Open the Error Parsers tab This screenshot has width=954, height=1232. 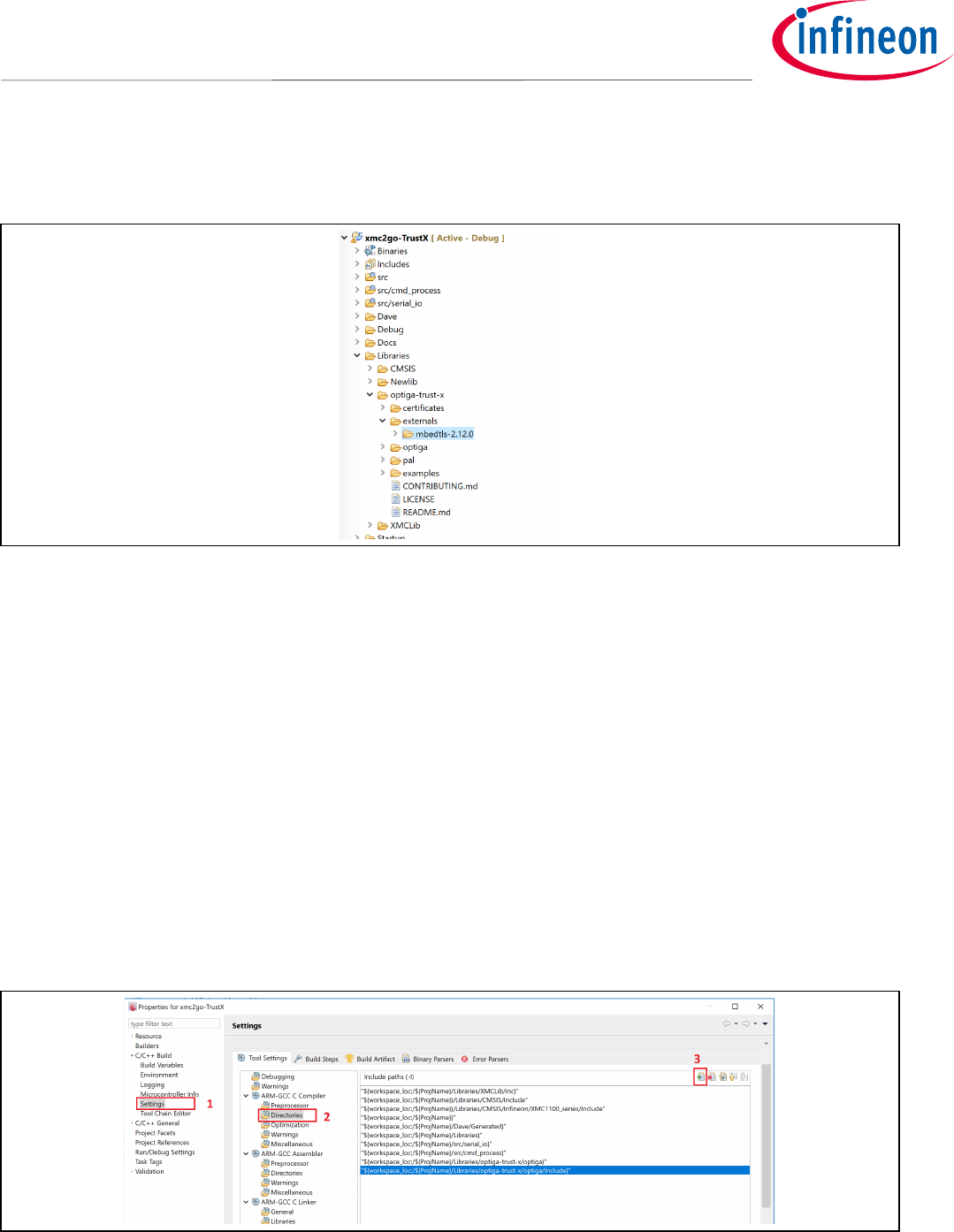pyautogui.click(x=485, y=1059)
